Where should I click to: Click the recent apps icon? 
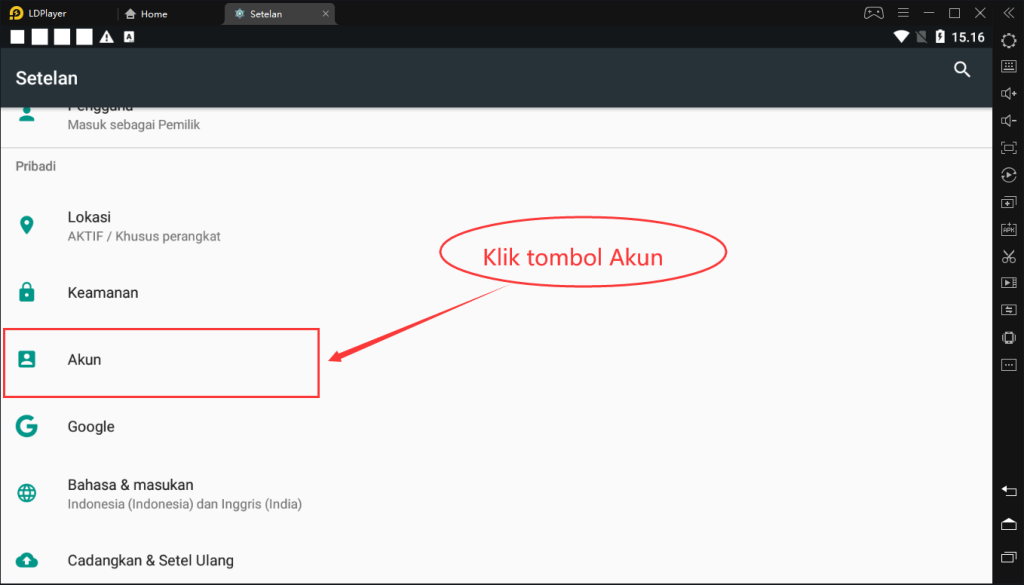click(x=1009, y=558)
